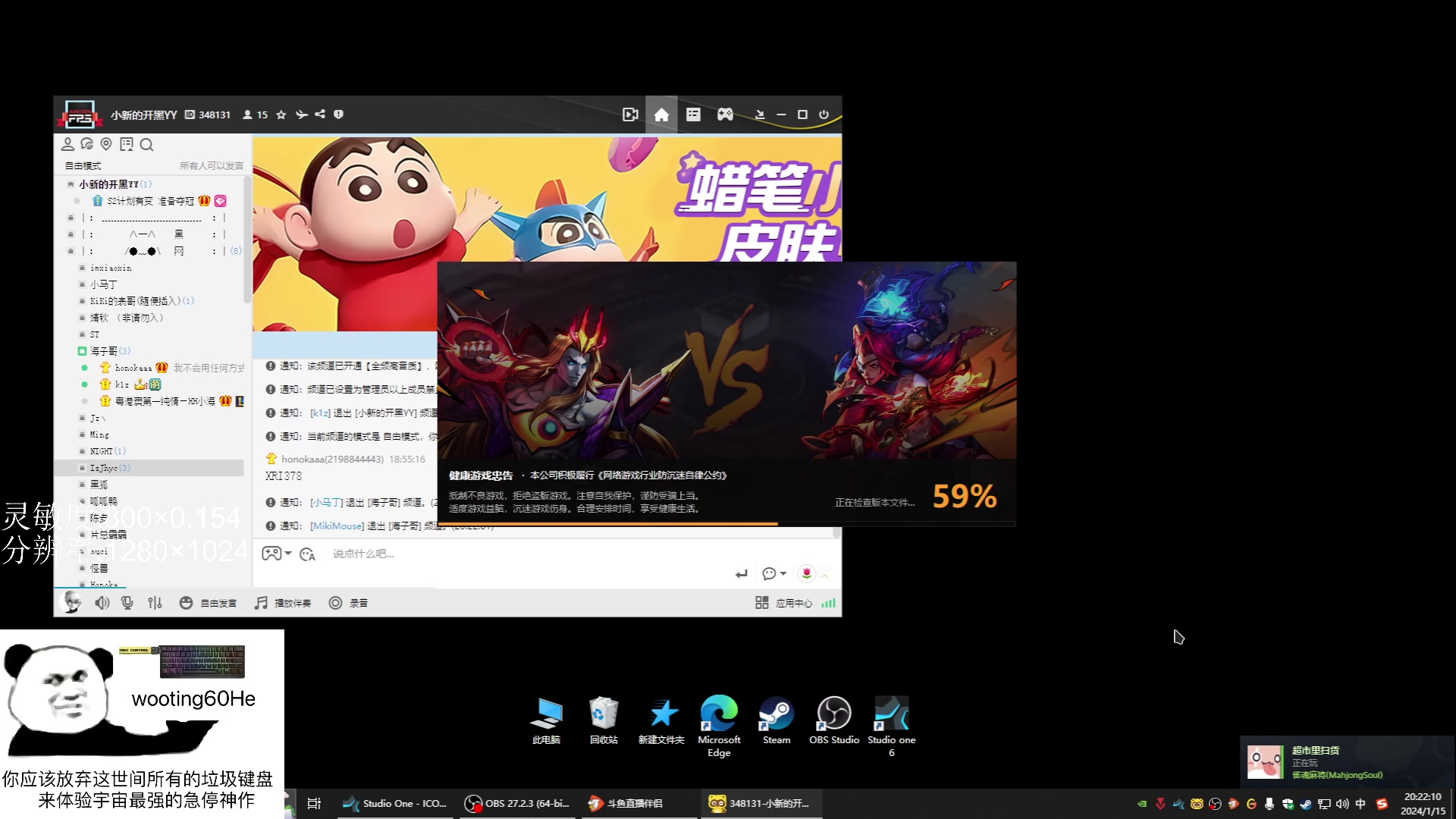Viewport: 1456px width, 819px height.
Task: Click the mini-mode download arrow icon
Action: click(x=760, y=115)
